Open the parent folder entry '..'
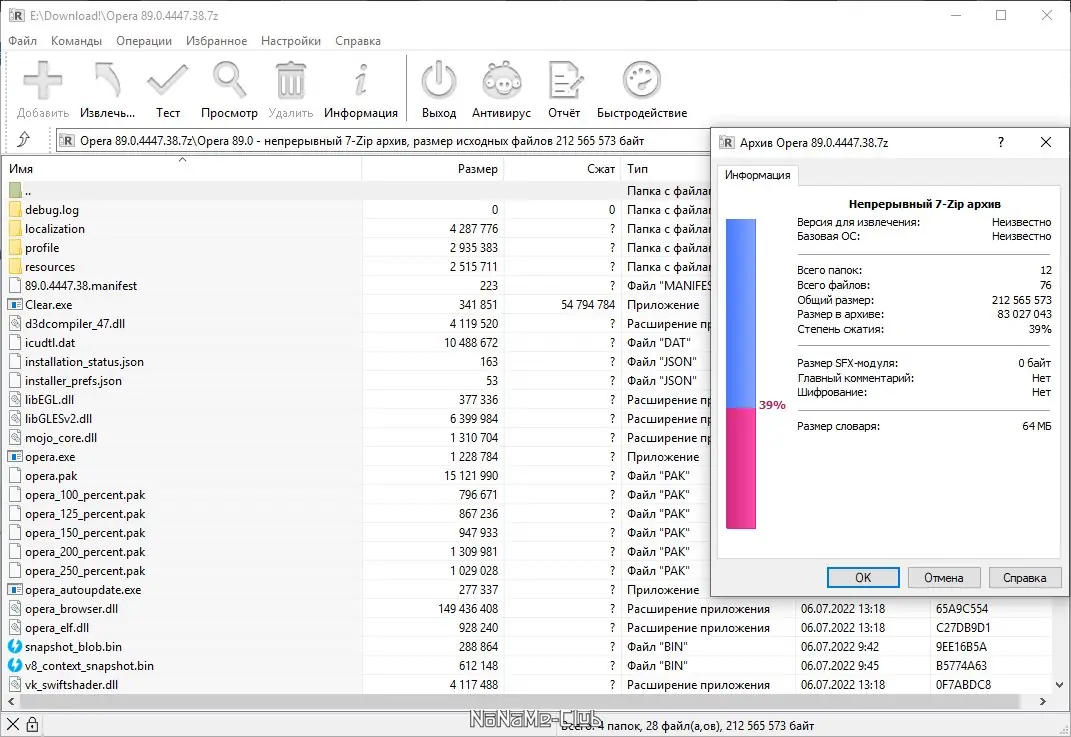 pos(32,190)
